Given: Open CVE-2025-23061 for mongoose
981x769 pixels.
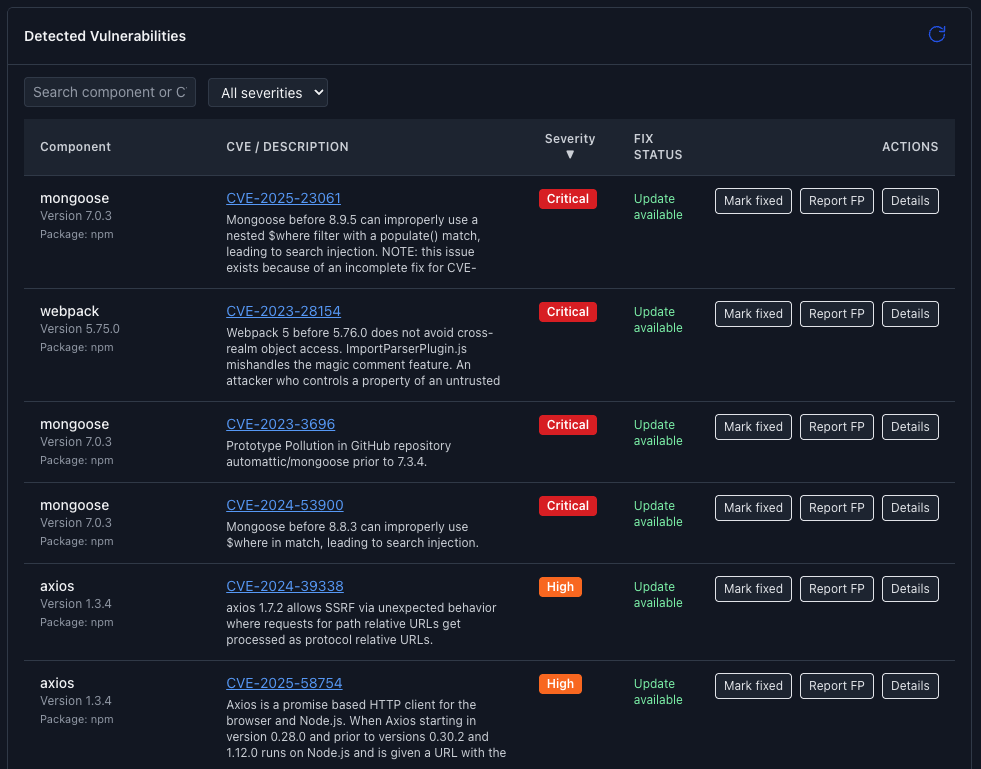Looking at the screenshot, I should pos(283,198).
